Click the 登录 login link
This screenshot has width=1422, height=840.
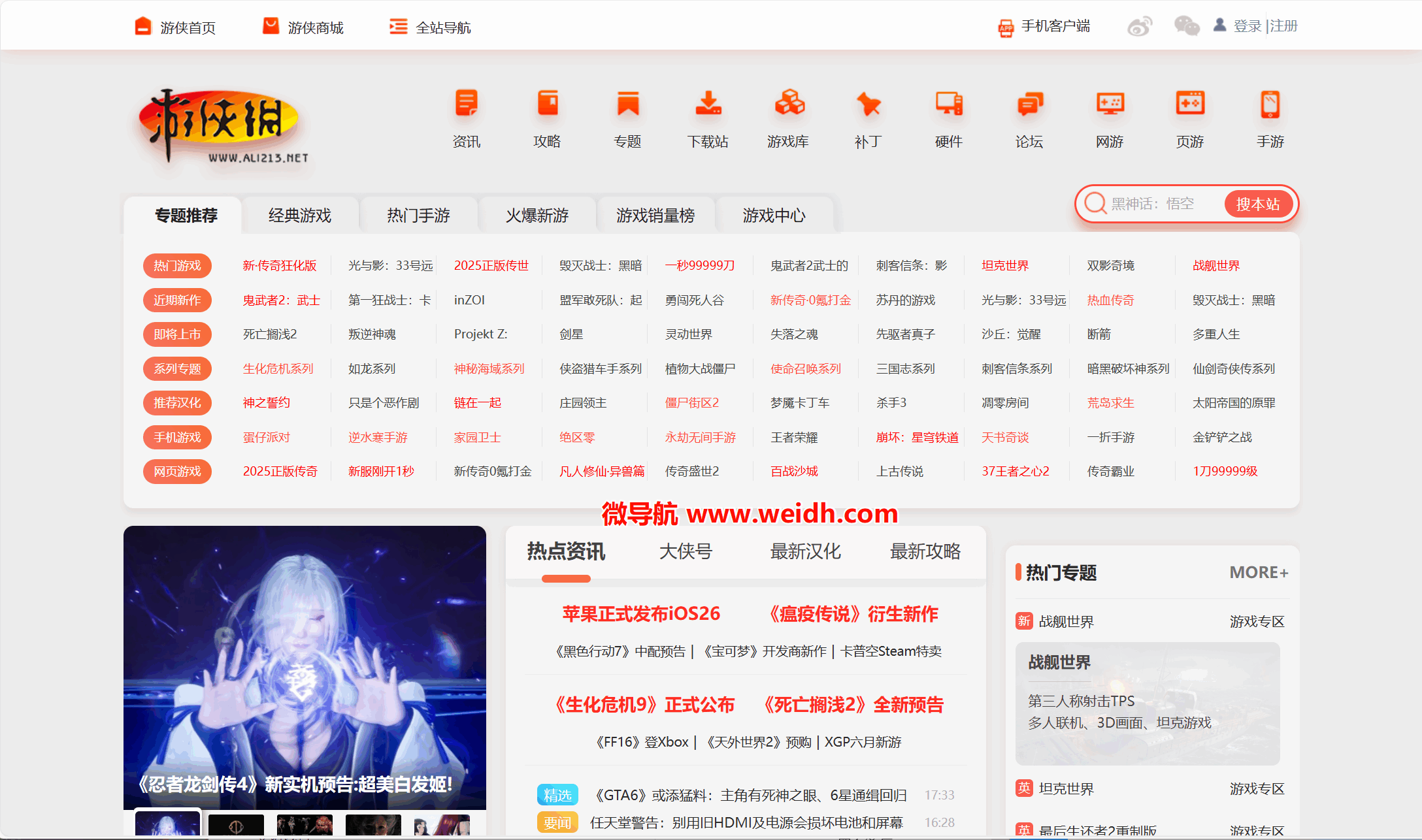point(1247,26)
